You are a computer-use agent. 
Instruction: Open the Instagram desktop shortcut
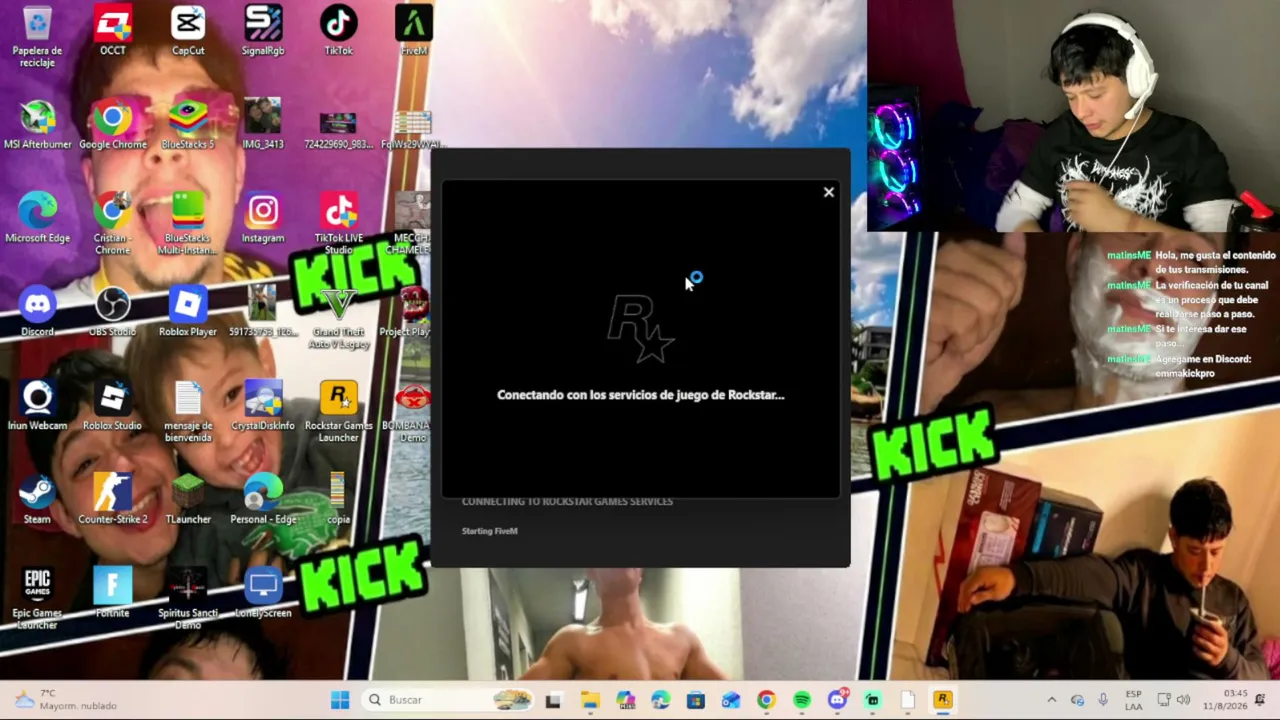pyautogui.click(x=263, y=218)
